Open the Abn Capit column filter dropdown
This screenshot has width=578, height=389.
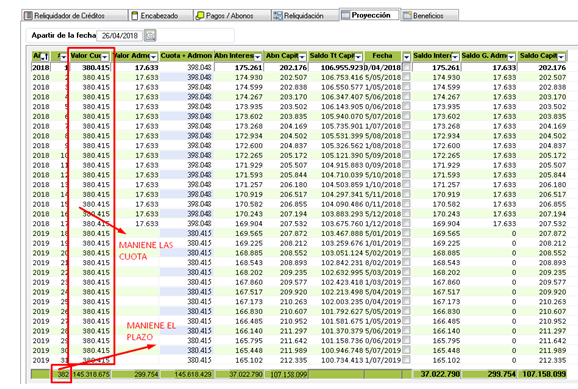click(302, 57)
